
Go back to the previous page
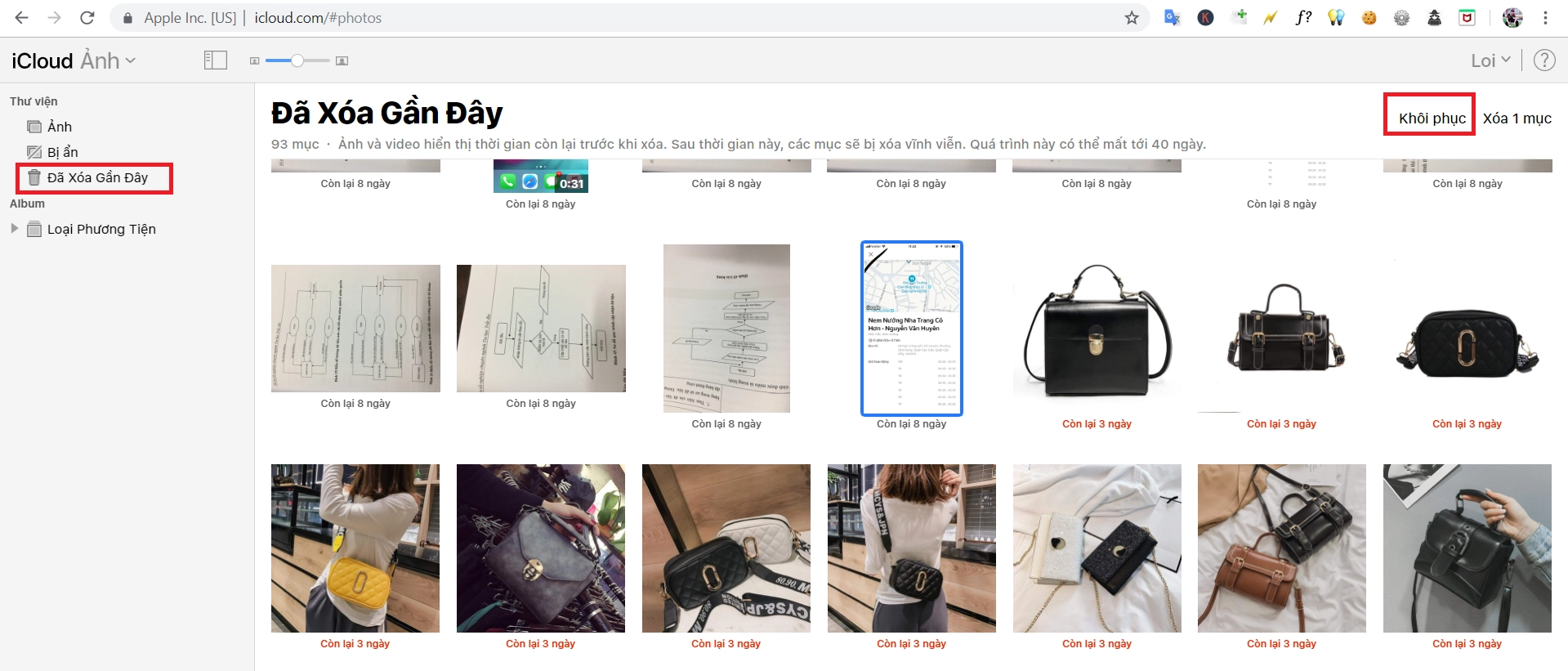click(x=22, y=18)
